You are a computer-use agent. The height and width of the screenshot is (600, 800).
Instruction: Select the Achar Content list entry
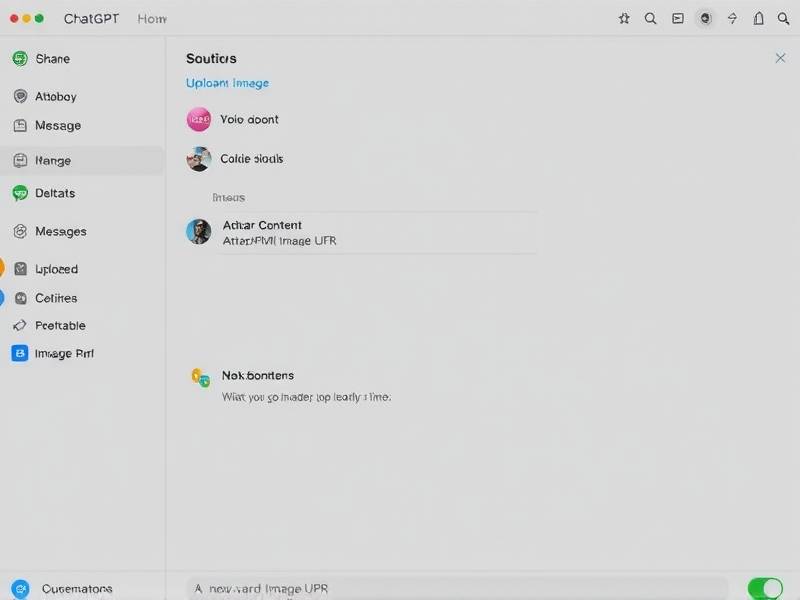(x=262, y=226)
